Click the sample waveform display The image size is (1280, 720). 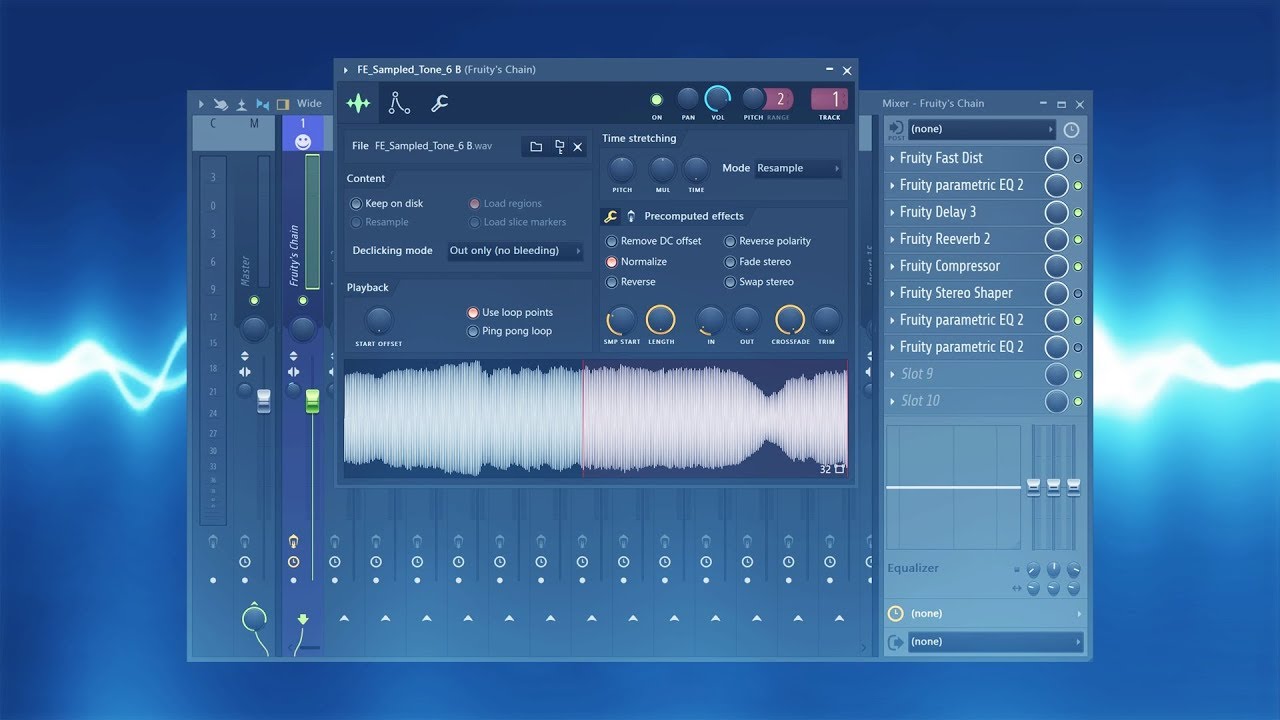point(596,419)
